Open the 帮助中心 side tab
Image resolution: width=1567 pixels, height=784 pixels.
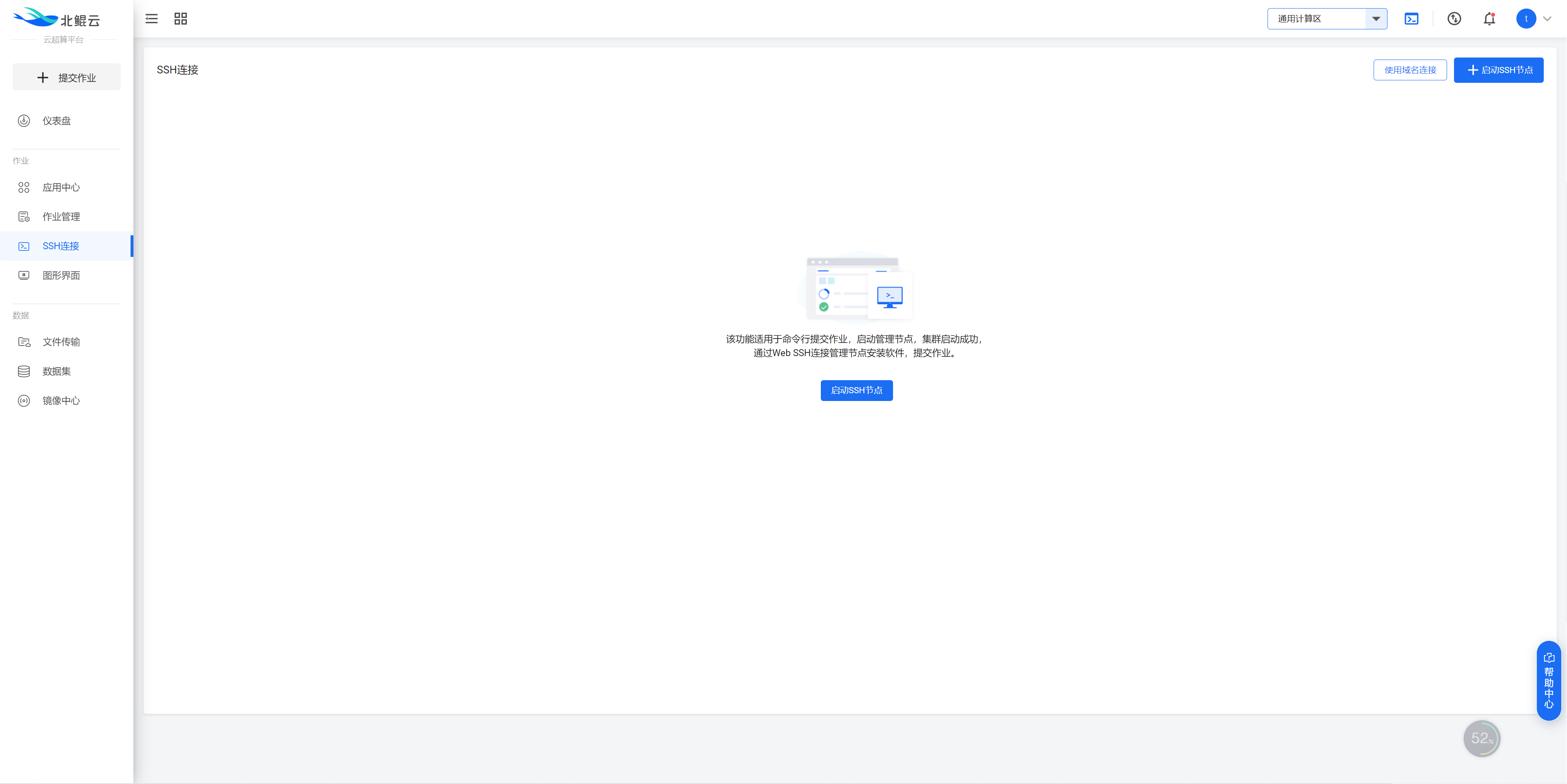click(1549, 681)
